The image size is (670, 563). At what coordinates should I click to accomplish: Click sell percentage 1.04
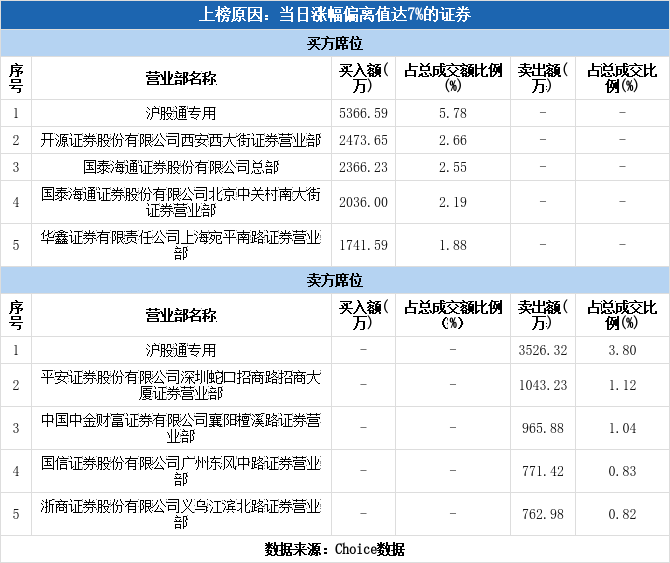pos(622,428)
